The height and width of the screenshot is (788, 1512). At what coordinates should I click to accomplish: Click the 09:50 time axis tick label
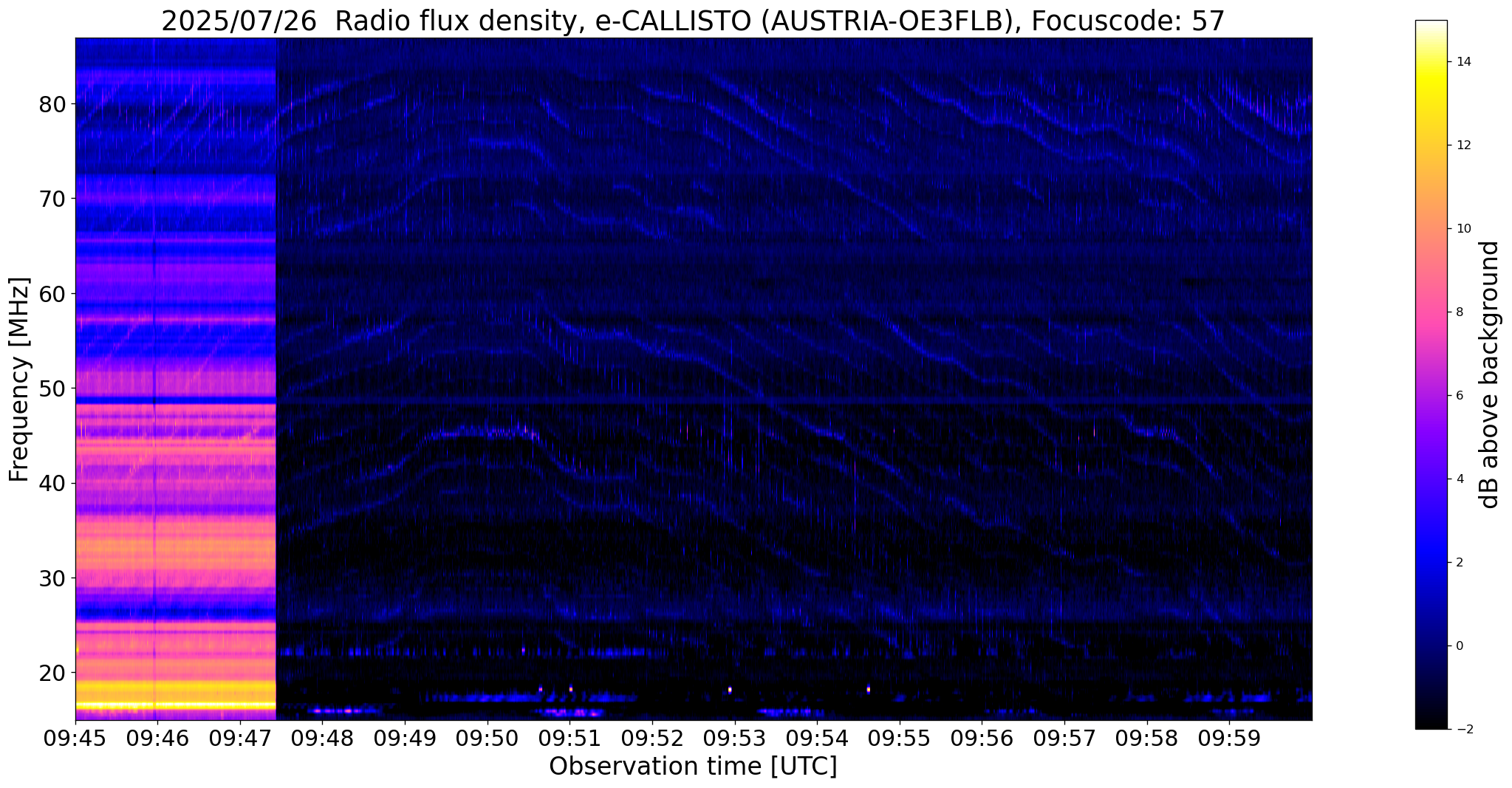tap(488, 739)
